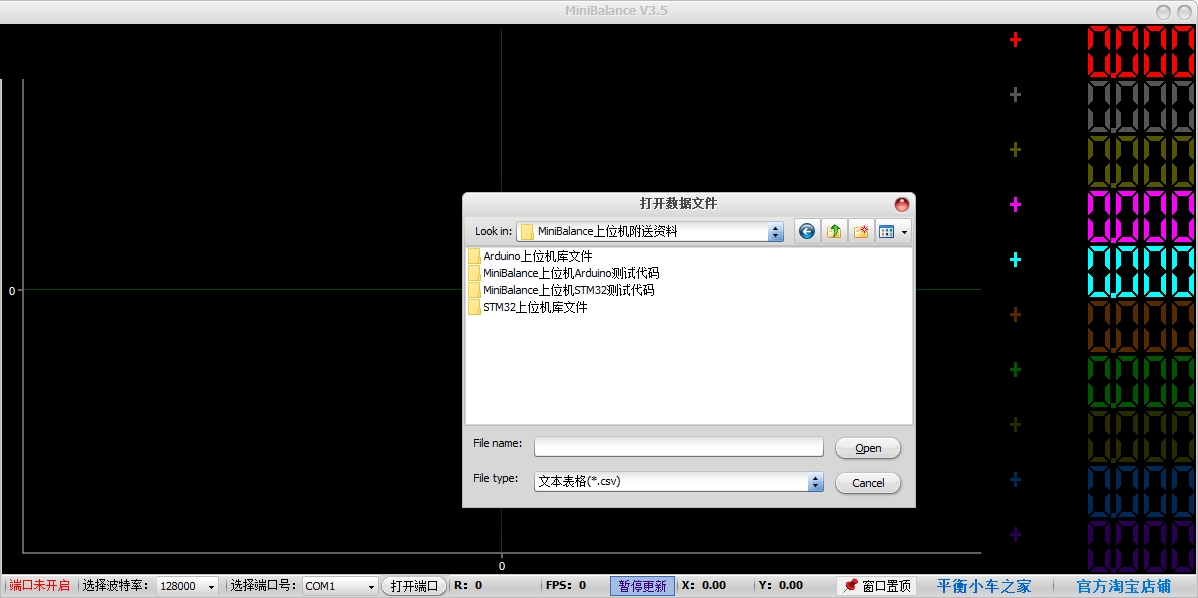The height and width of the screenshot is (598, 1198).
Task: Click the 端口未开启 status text
Action: [x=39, y=586]
